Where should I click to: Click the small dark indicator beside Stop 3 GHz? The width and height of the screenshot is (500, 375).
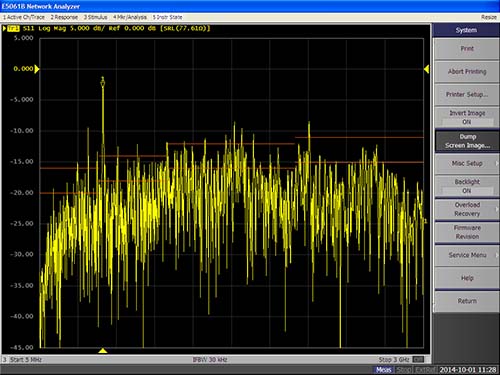418,359
